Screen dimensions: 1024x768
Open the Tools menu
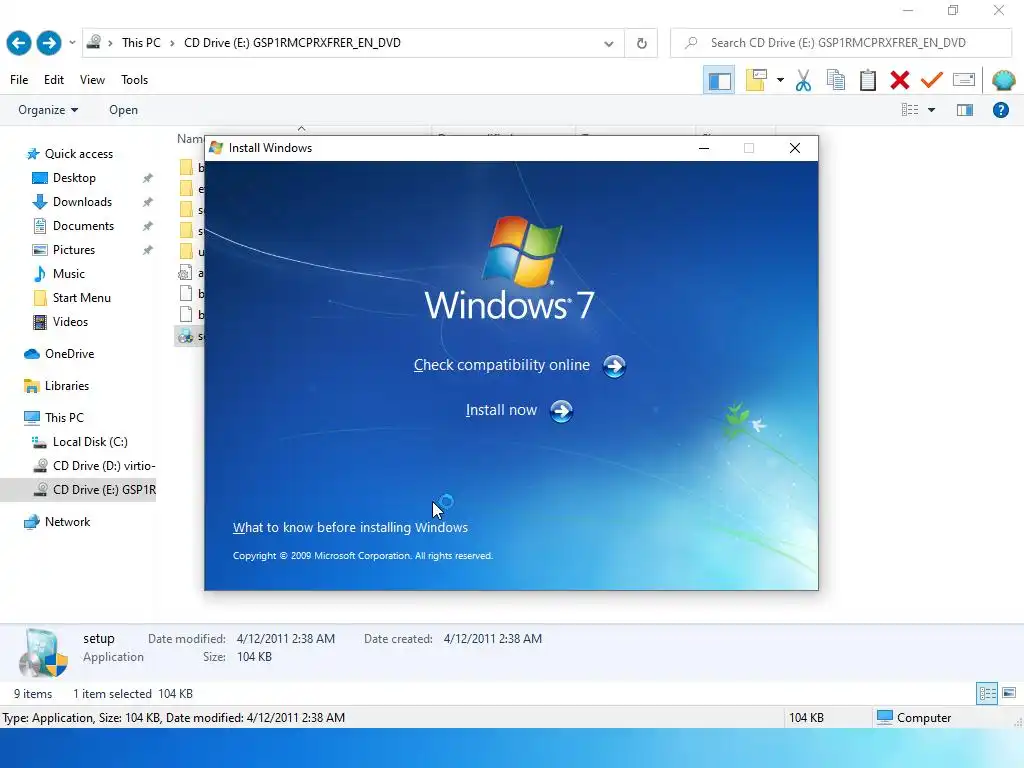point(135,80)
